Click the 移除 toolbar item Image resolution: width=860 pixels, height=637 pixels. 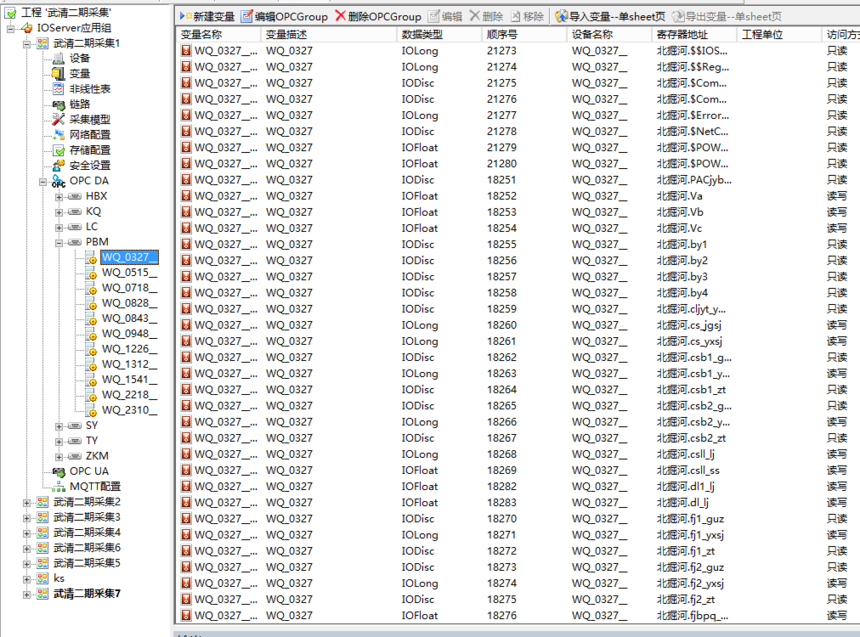[527, 16]
